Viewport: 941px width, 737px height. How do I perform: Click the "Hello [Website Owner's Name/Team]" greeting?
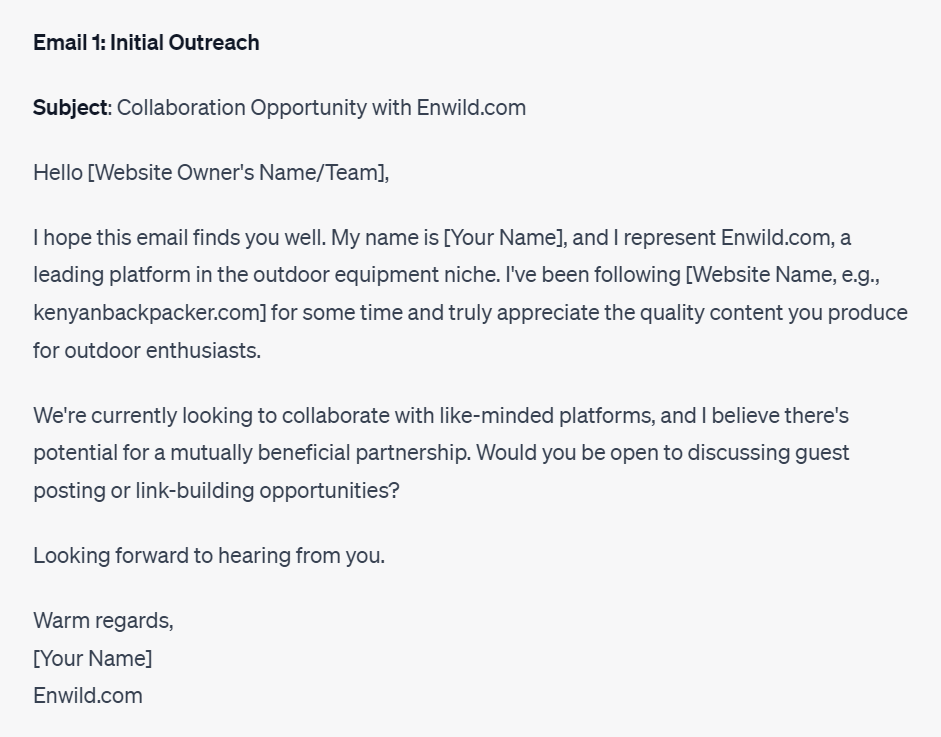point(210,173)
